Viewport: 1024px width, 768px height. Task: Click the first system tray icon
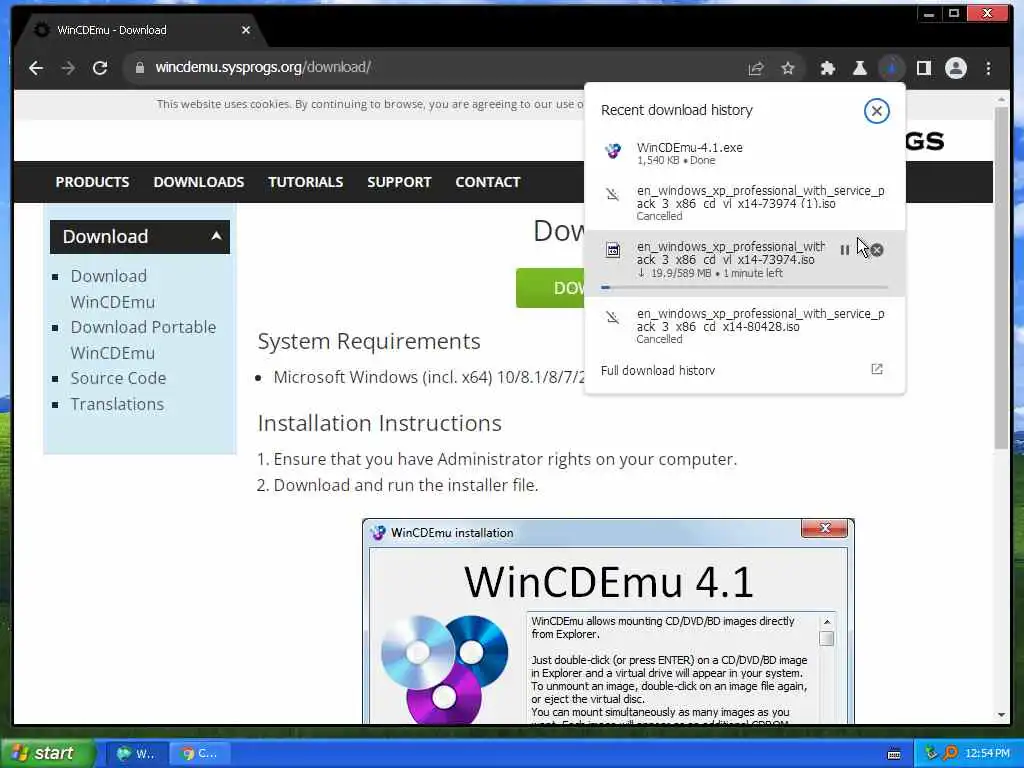tap(931, 753)
